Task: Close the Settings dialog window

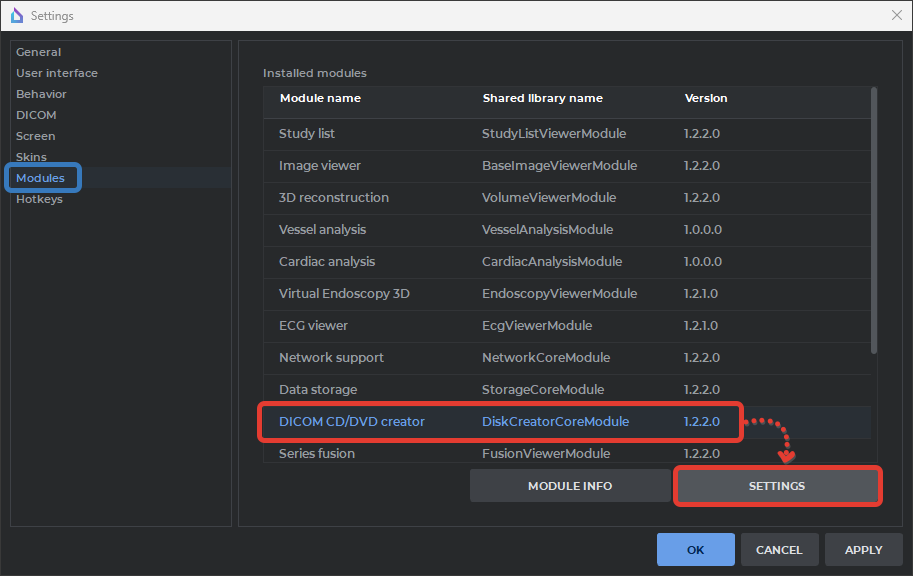Action: coord(896,15)
